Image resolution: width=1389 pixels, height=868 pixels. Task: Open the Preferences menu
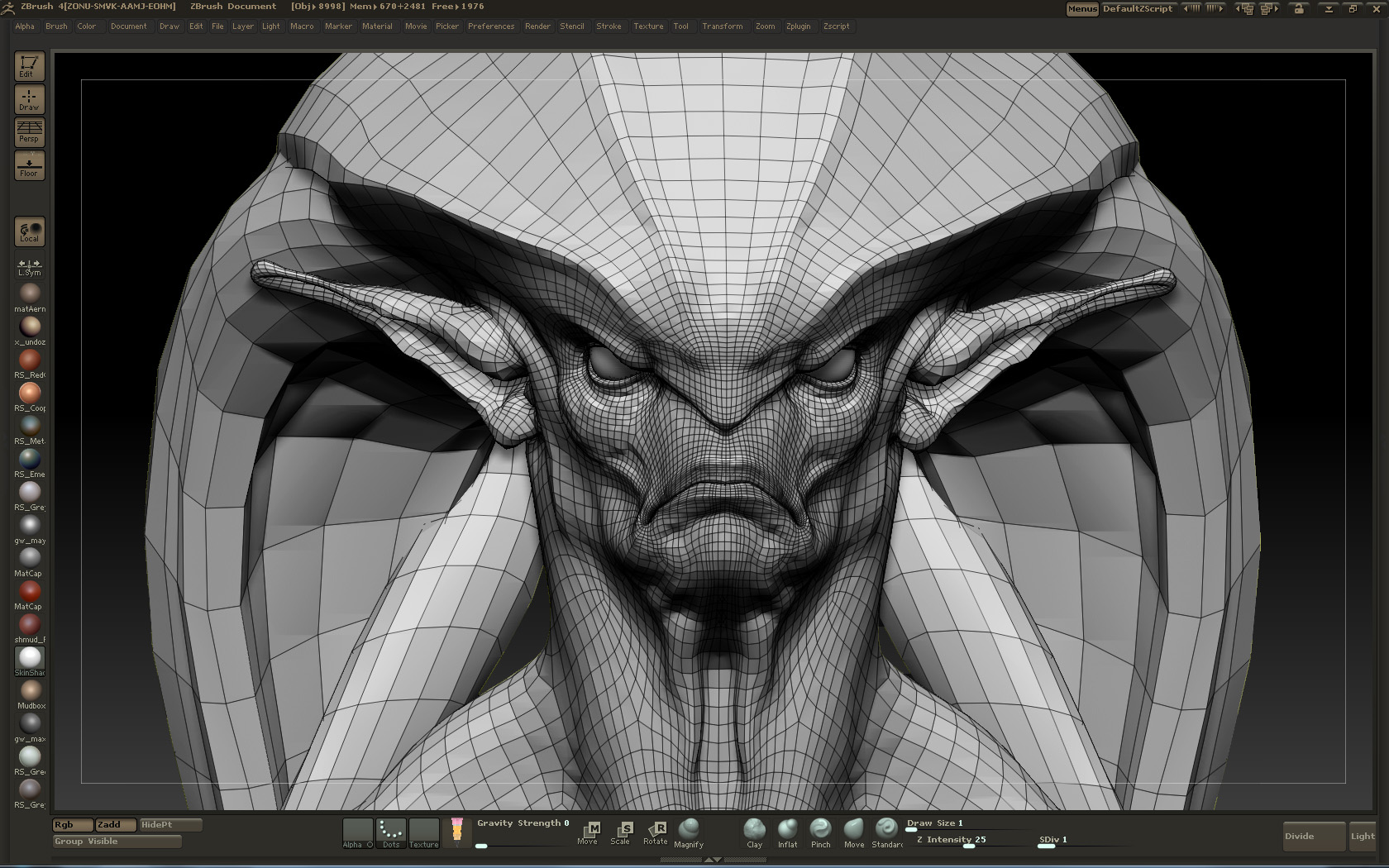(491, 26)
